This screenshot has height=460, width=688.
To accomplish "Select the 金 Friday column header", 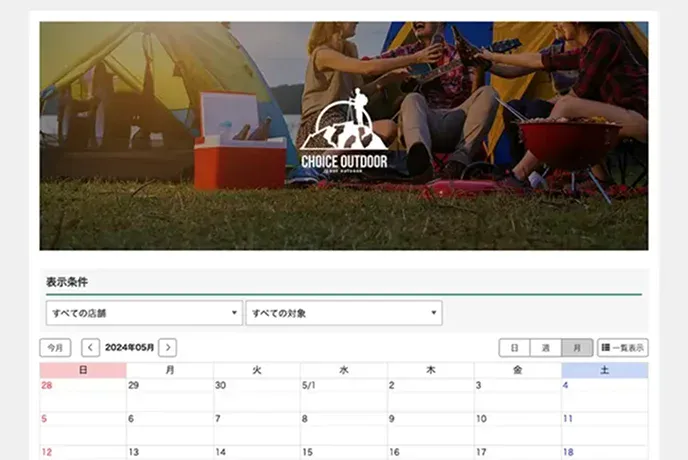I will point(517,370).
